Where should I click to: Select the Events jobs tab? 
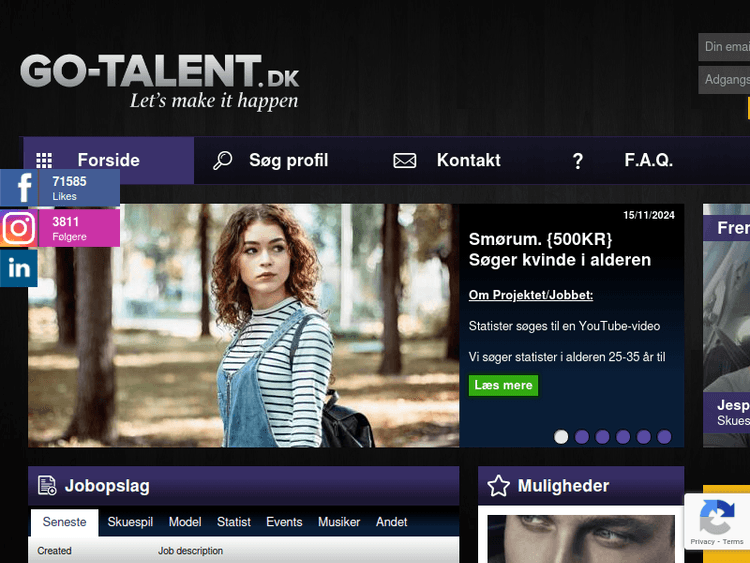(x=284, y=522)
